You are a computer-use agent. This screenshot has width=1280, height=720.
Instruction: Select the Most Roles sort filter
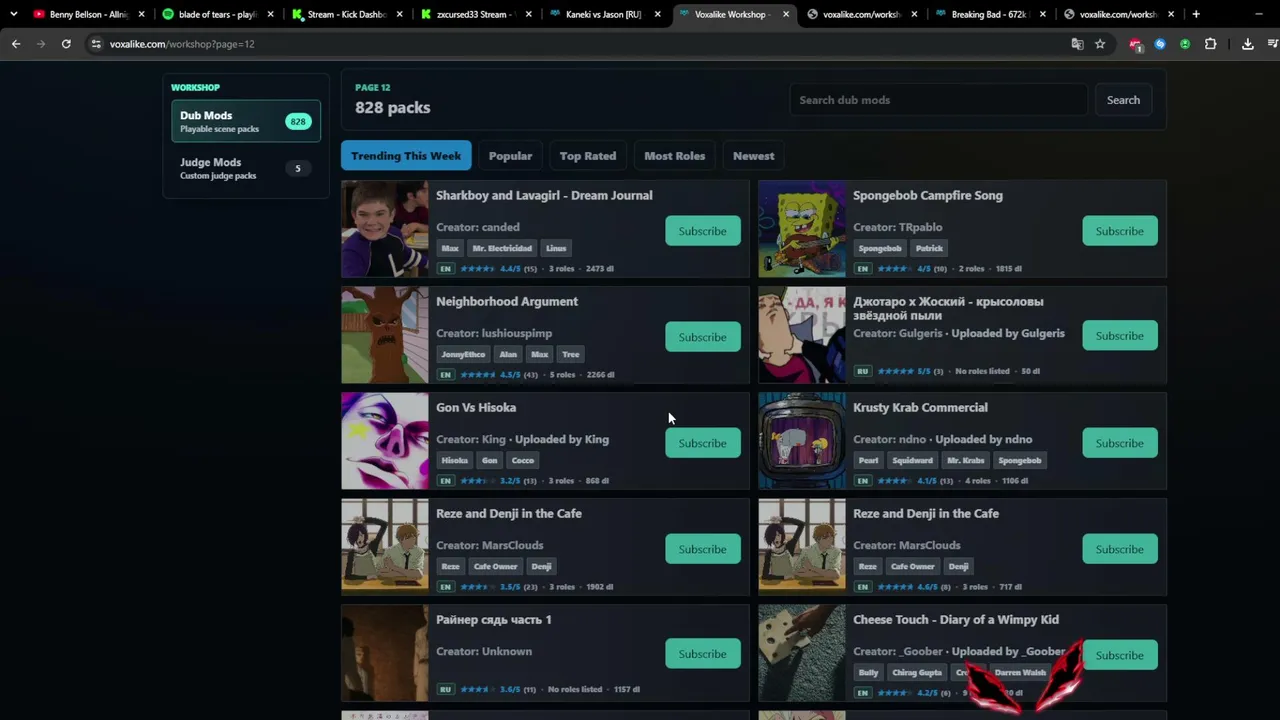[675, 156]
